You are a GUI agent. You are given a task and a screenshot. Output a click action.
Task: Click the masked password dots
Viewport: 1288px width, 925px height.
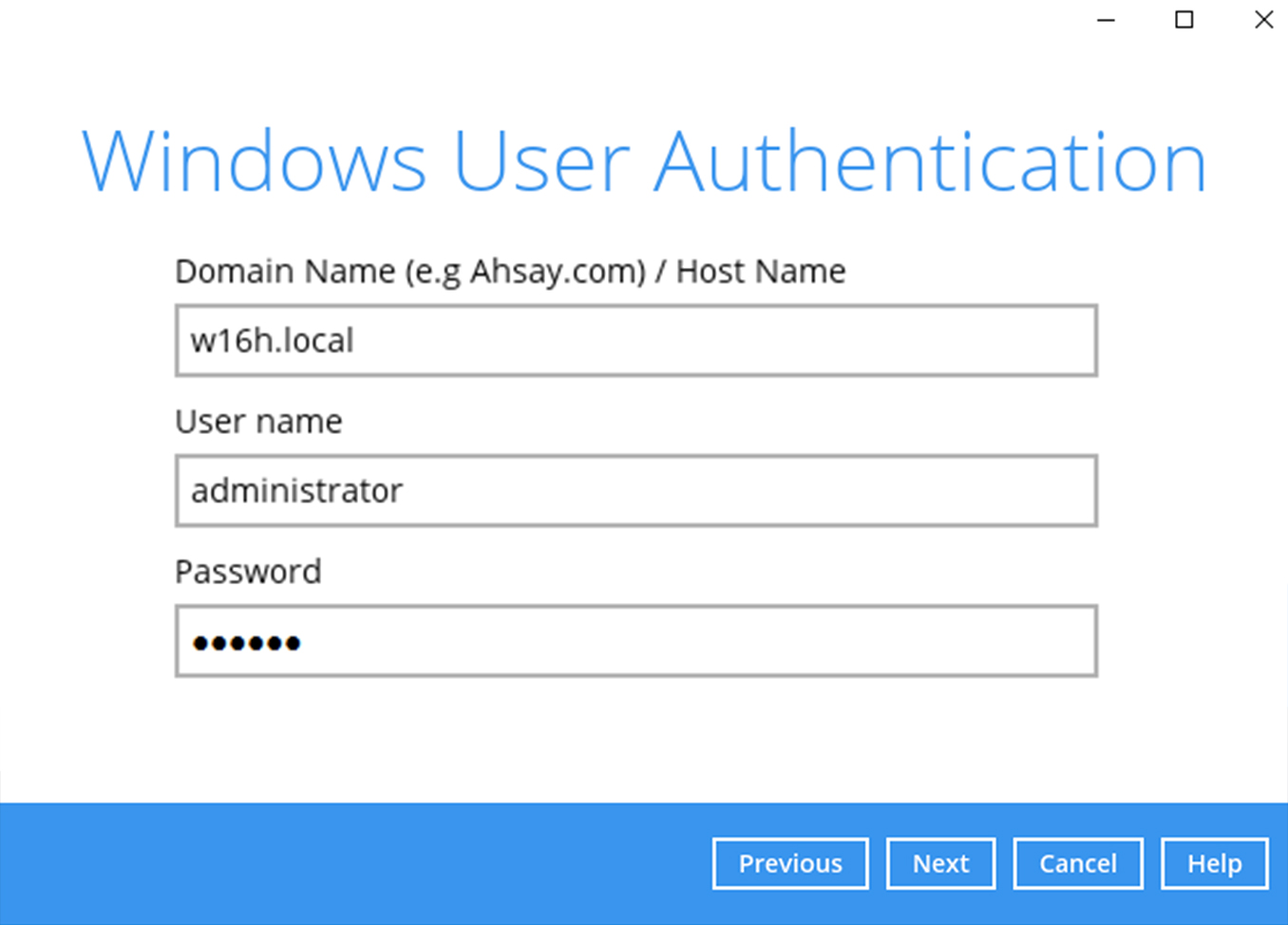point(247,643)
